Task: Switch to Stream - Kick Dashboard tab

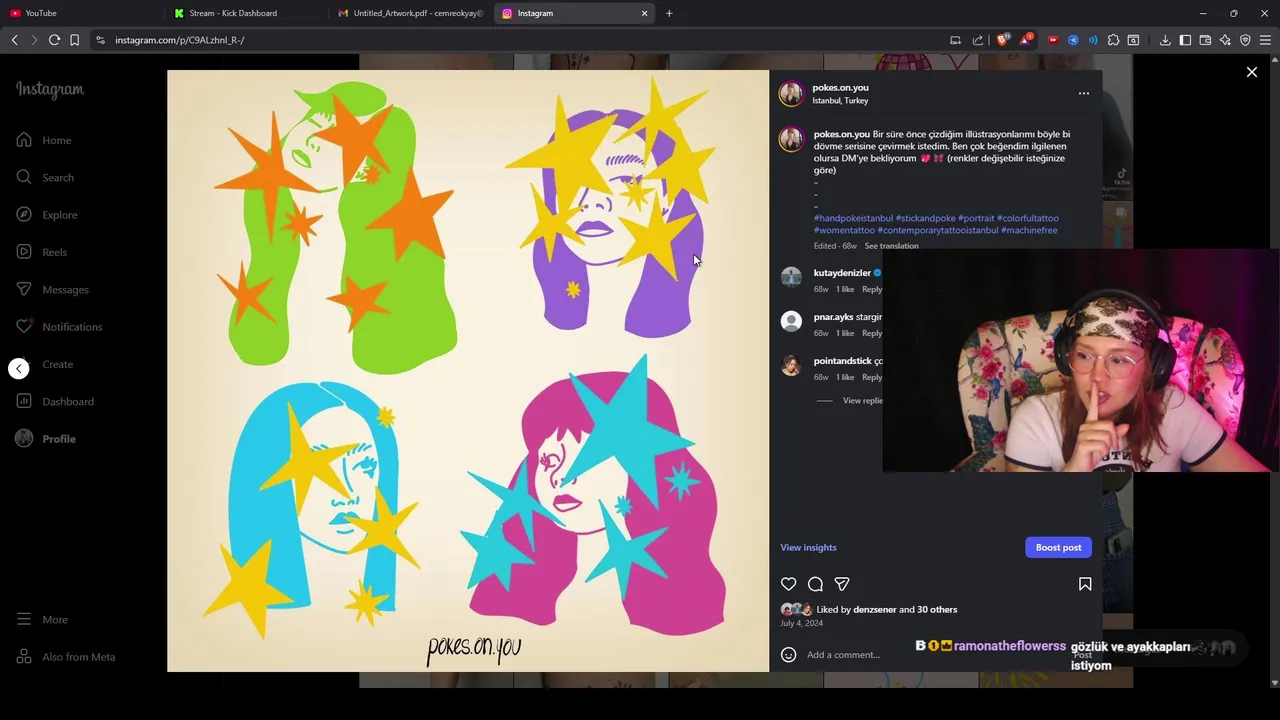Action: coord(246,13)
